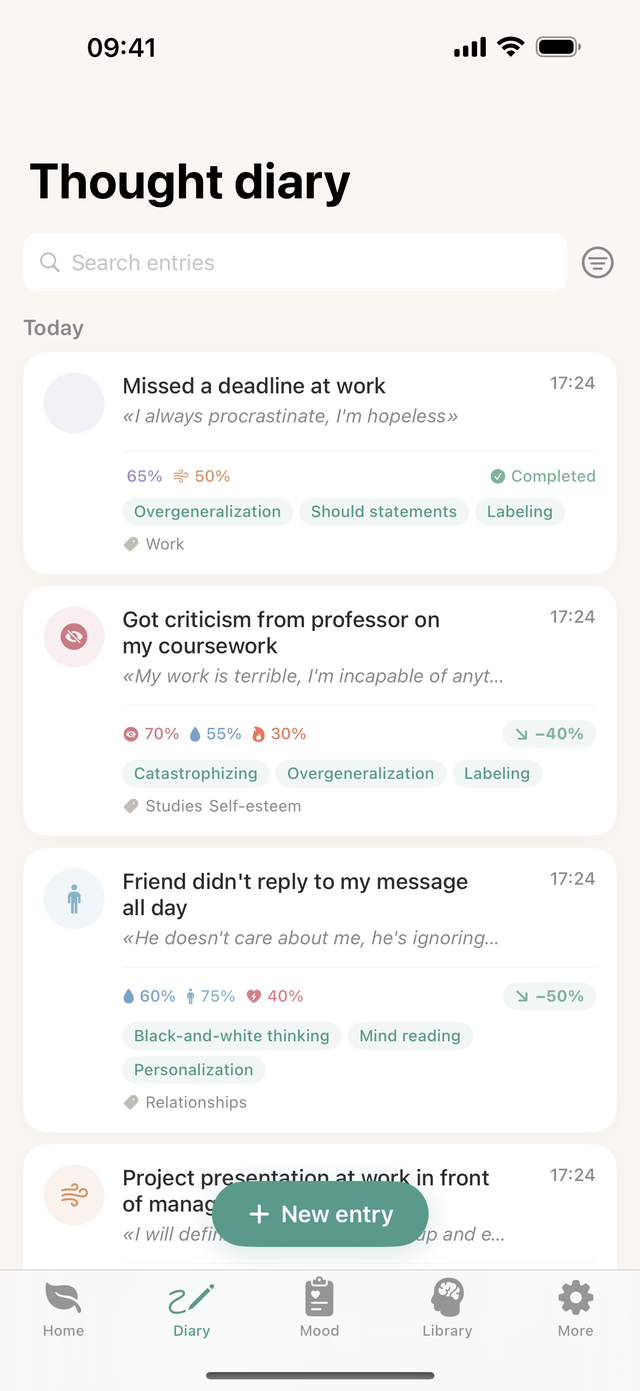Screen dimensions: 640x1391
Task: Select the Should statements tag
Action: tap(383, 511)
